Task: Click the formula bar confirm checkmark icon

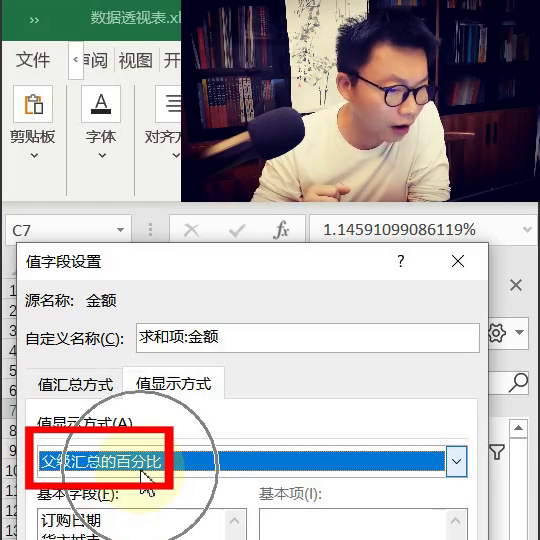Action: [x=237, y=230]
